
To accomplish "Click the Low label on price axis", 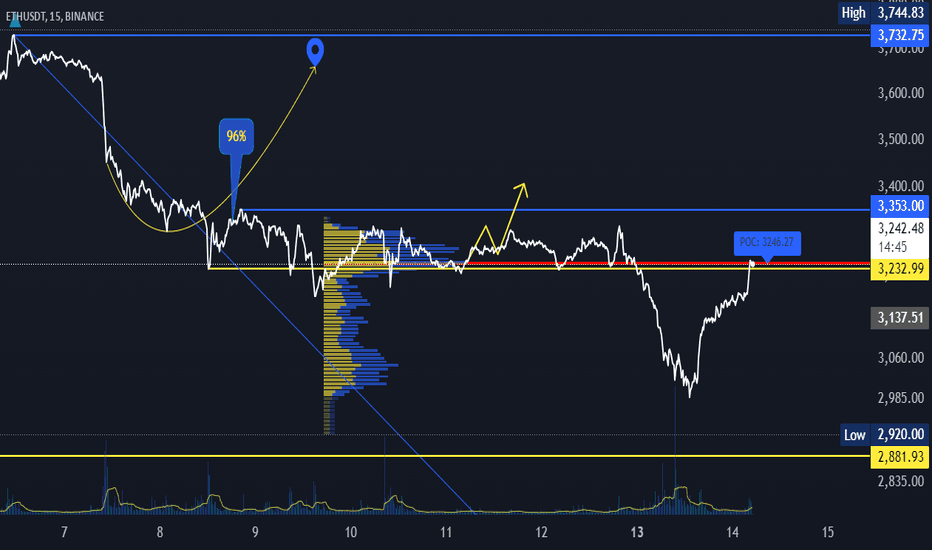I will point(855,435).
